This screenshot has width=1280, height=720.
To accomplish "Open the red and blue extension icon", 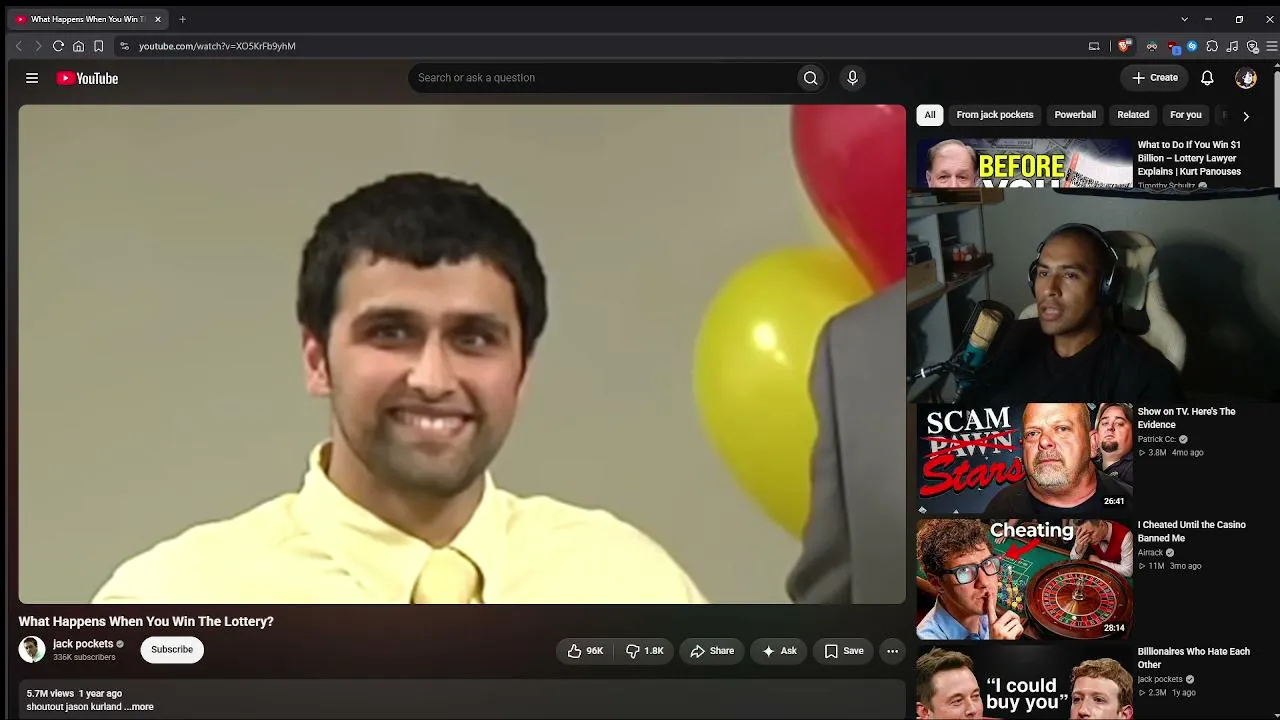I will [1173, 46].
